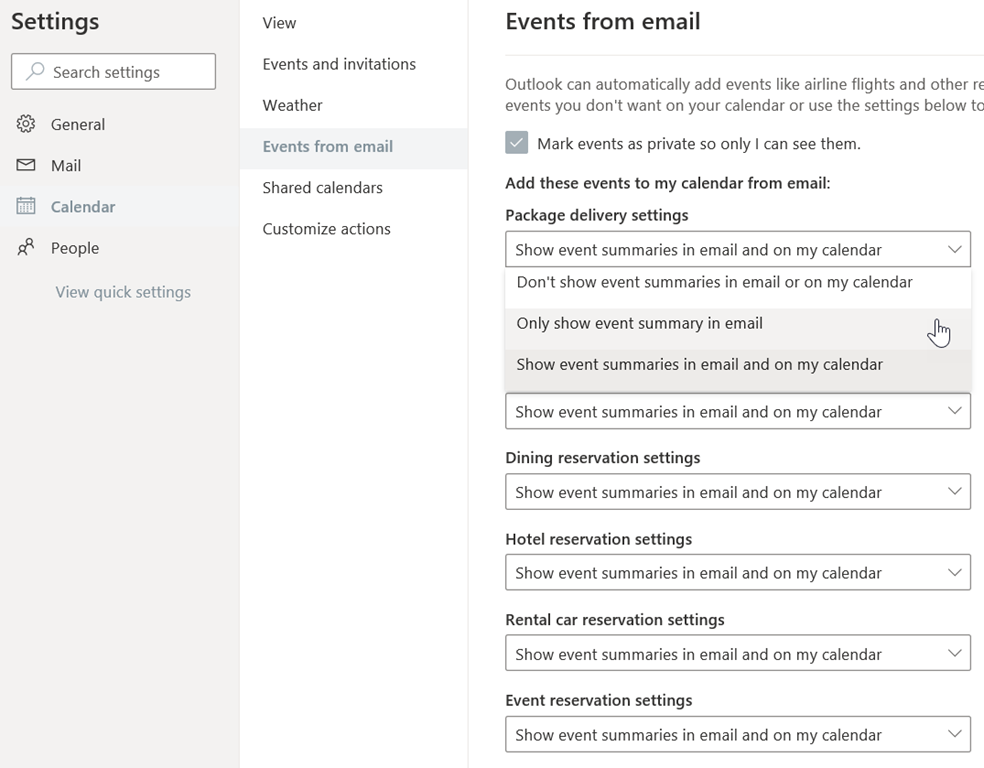The height and width of the screenshot is (768, 984).
Task: Click the Search settings input field
Action: pos(125,72)
